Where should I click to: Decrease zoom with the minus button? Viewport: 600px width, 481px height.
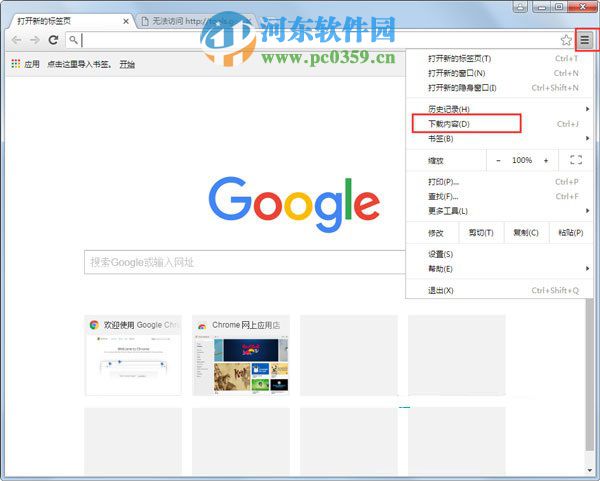point(498,160)
